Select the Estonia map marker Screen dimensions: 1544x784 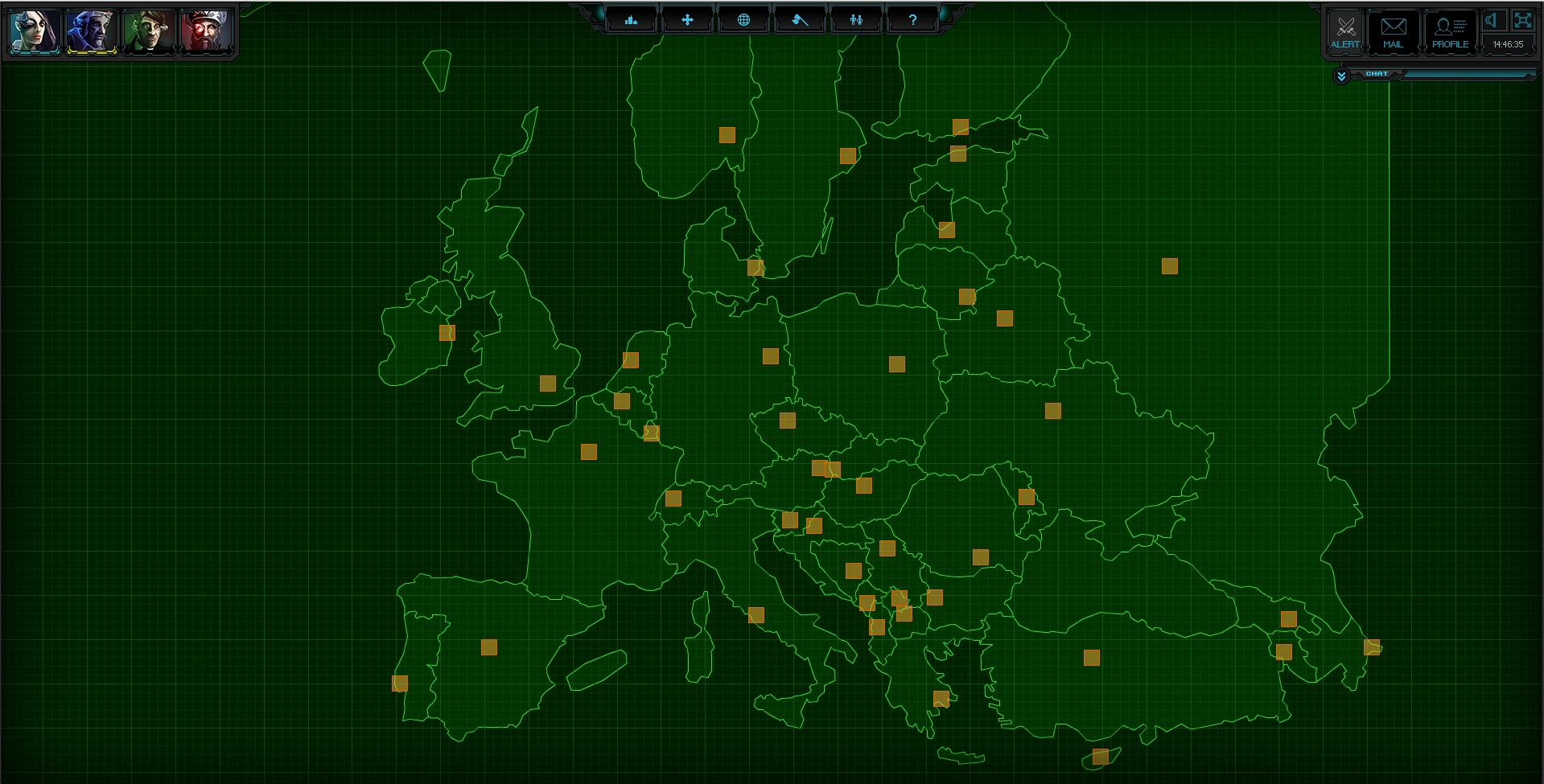tap(958, 154)
